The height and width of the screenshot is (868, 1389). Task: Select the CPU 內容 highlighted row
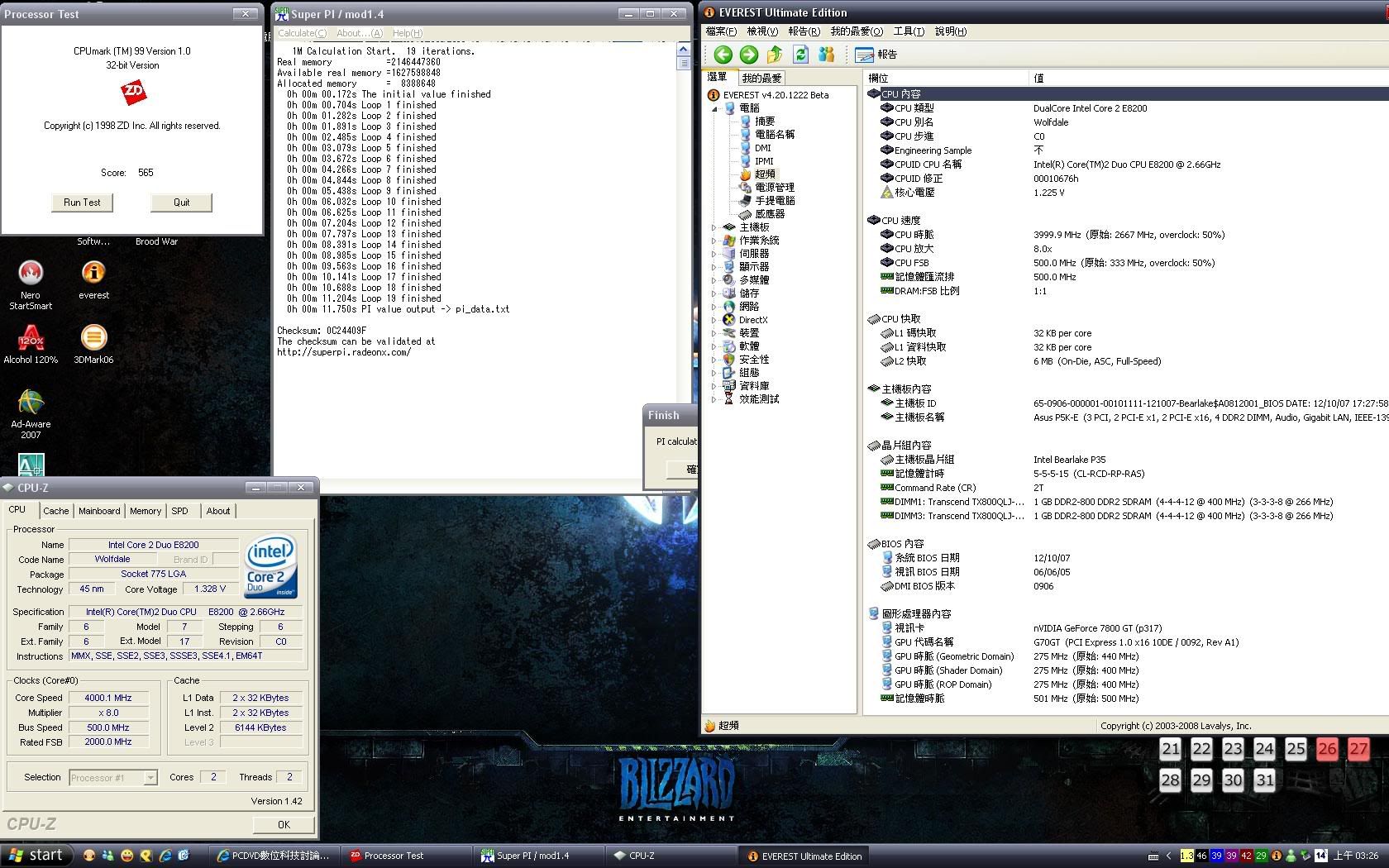[1127, 94]
